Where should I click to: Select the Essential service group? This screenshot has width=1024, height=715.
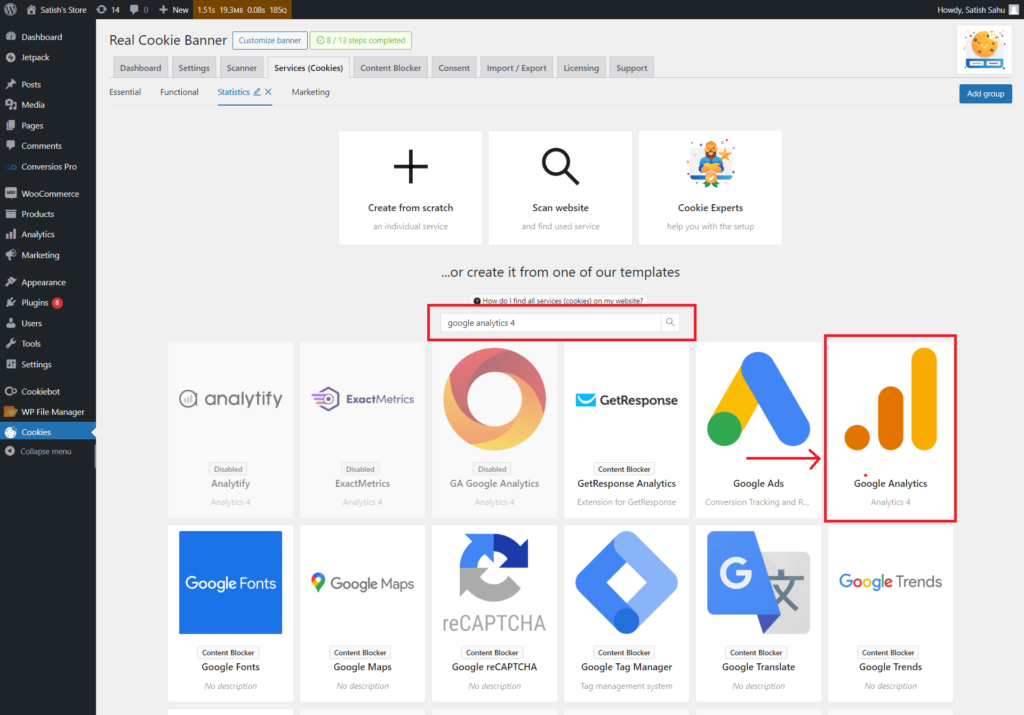(125, 92)
